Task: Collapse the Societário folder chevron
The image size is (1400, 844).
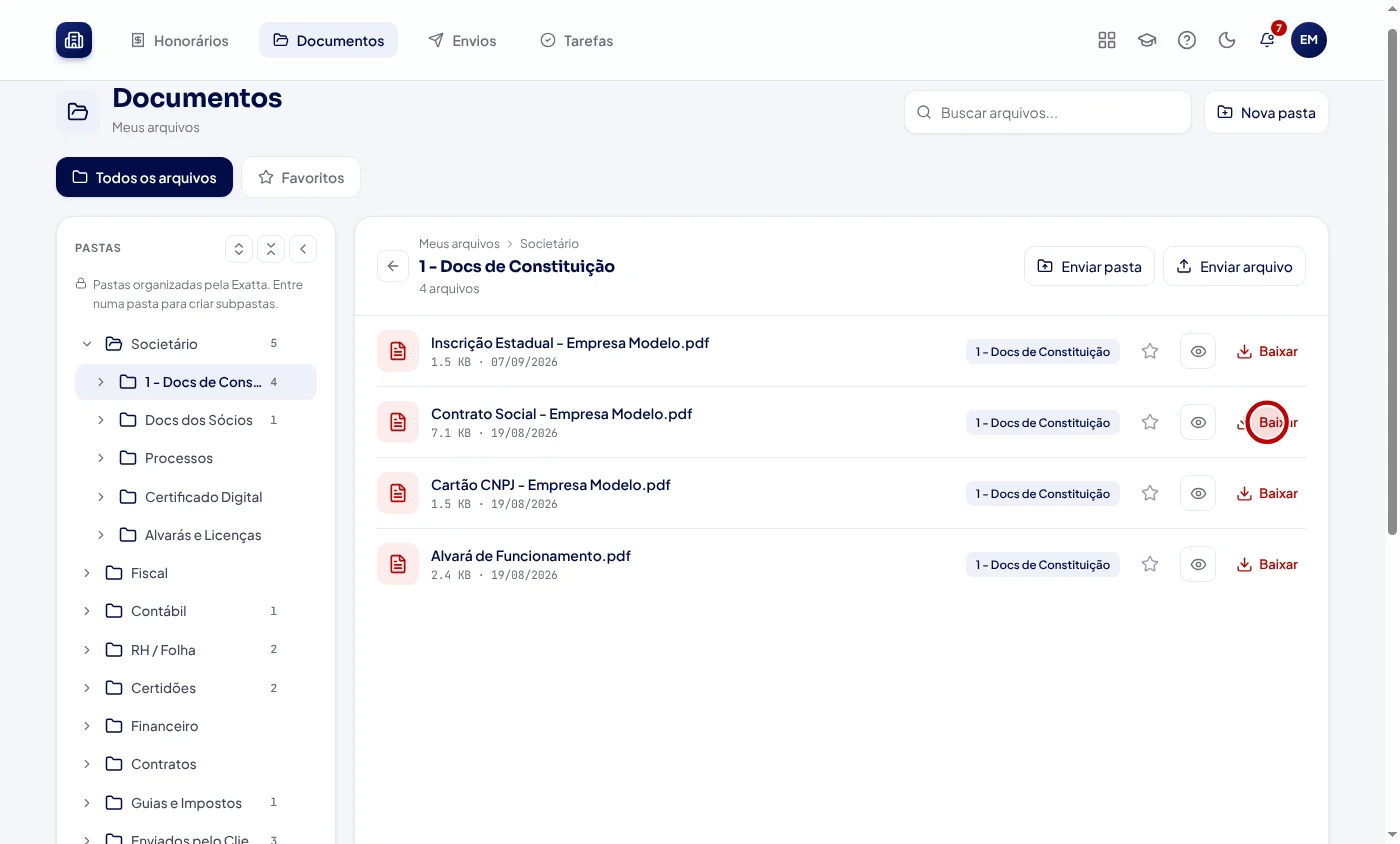Action: pyautogui.click(x=87, y=344)
